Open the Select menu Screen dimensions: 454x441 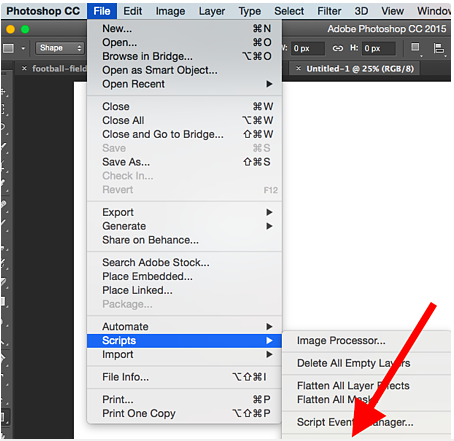click(289, 11)
